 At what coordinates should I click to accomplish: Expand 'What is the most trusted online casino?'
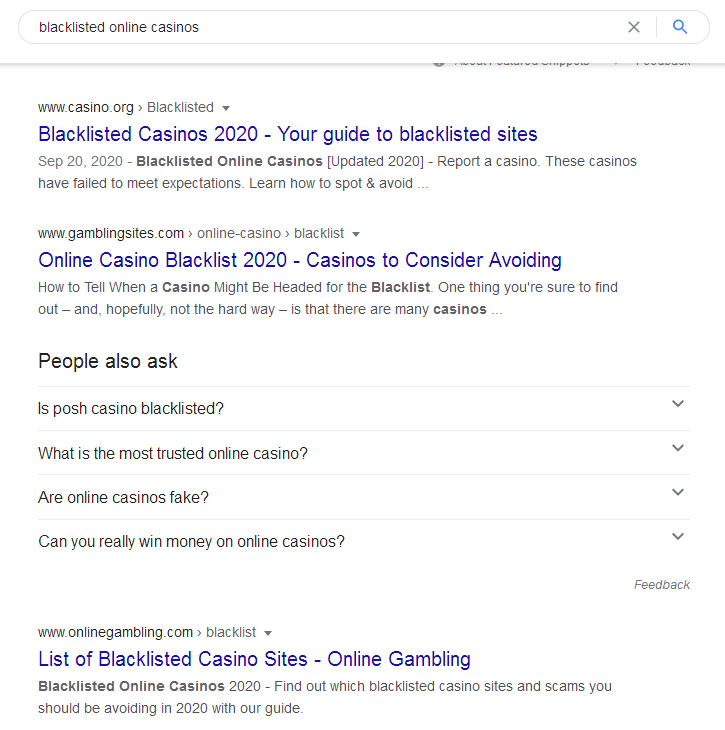(364, 453)
